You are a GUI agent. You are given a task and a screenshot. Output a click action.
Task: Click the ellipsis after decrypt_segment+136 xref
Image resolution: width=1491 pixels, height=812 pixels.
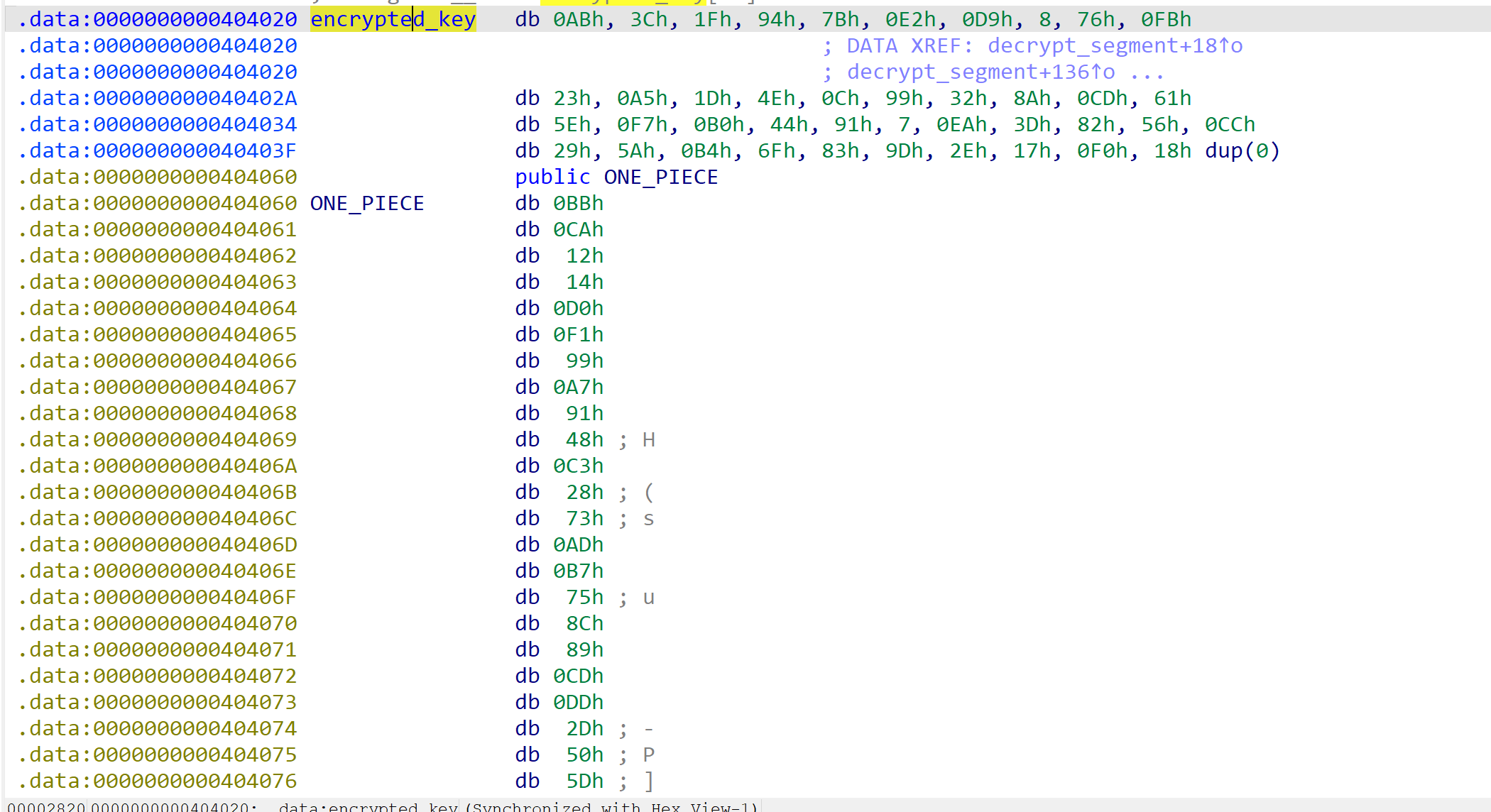pos(1147,72)
